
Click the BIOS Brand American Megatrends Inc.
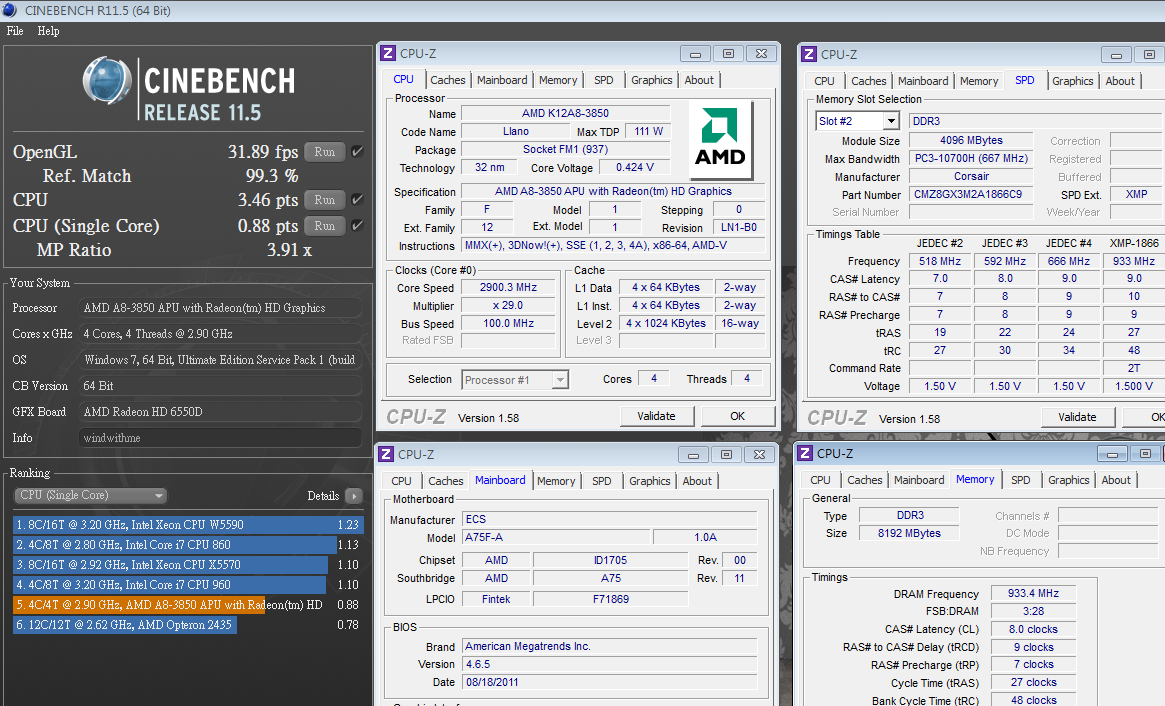(x=609, y=646)
